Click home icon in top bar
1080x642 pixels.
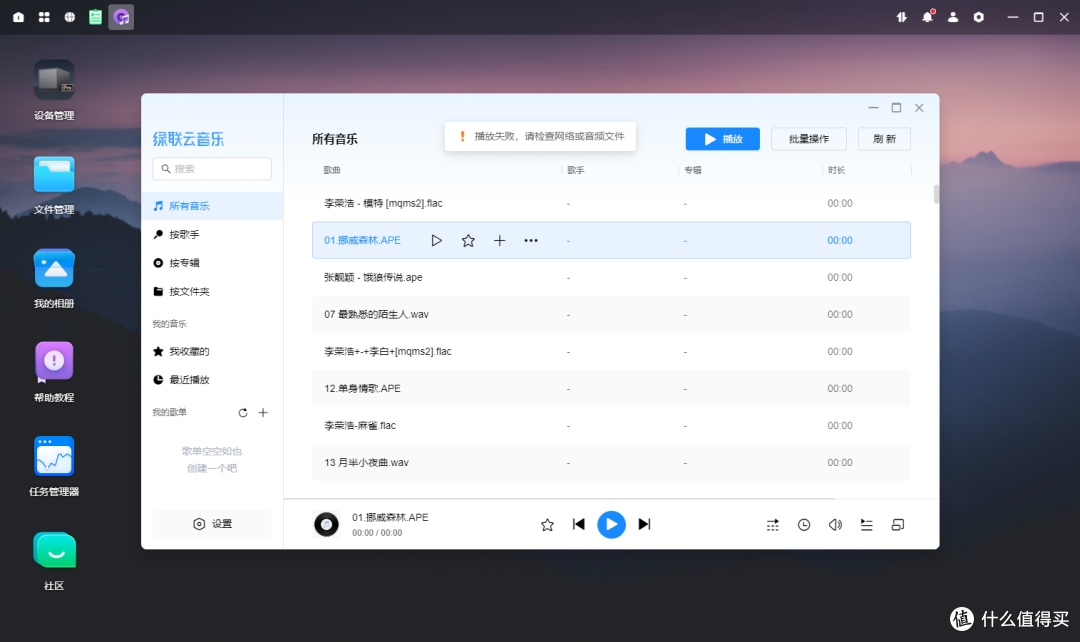(19, 17)
